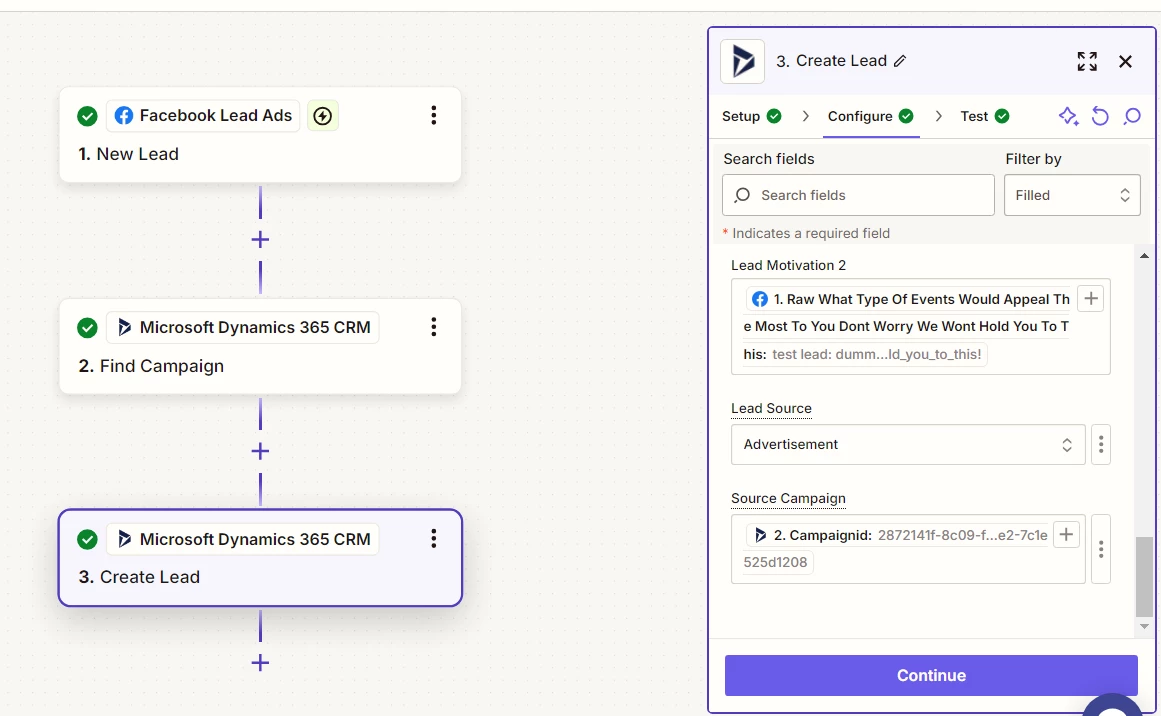
Task: Select the 1. New Lead step title
Action: click(129, 154)
